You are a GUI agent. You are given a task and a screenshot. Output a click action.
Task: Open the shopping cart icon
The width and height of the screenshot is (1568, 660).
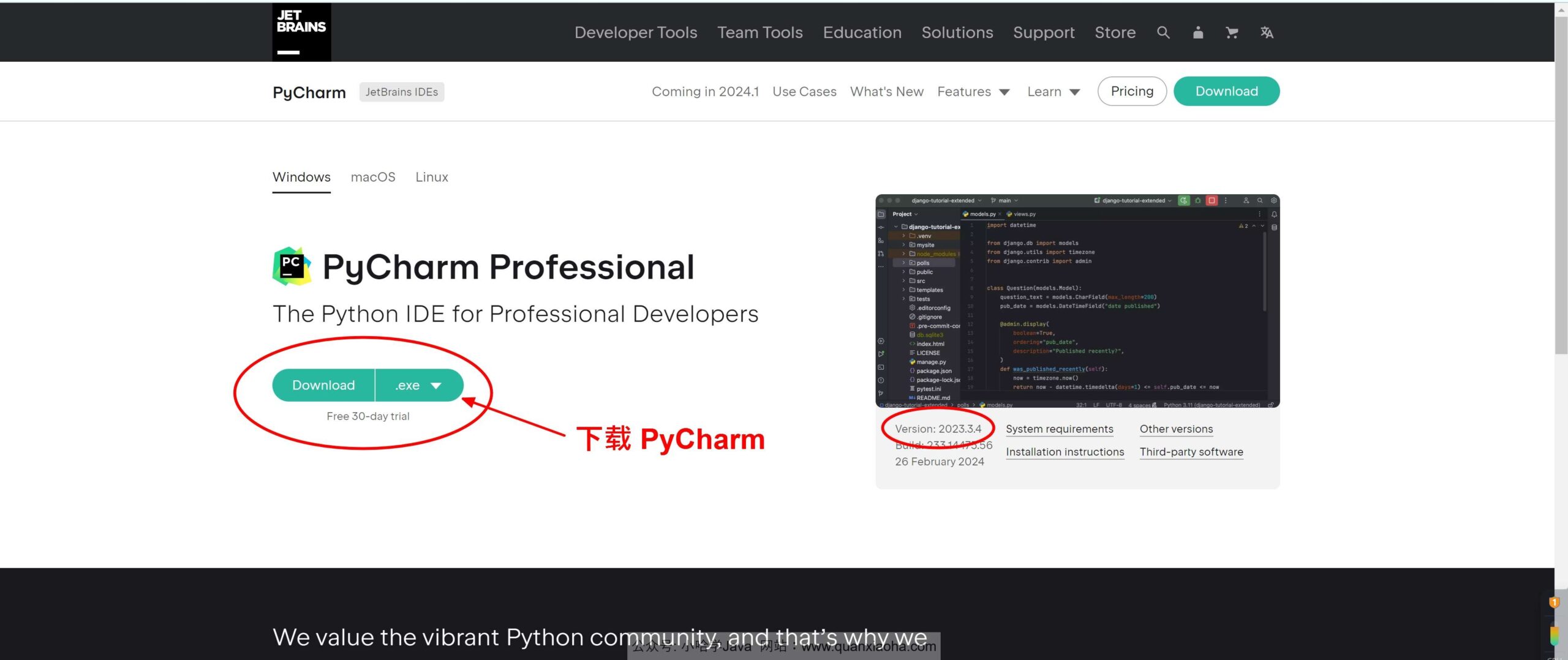click(1232, 32)
